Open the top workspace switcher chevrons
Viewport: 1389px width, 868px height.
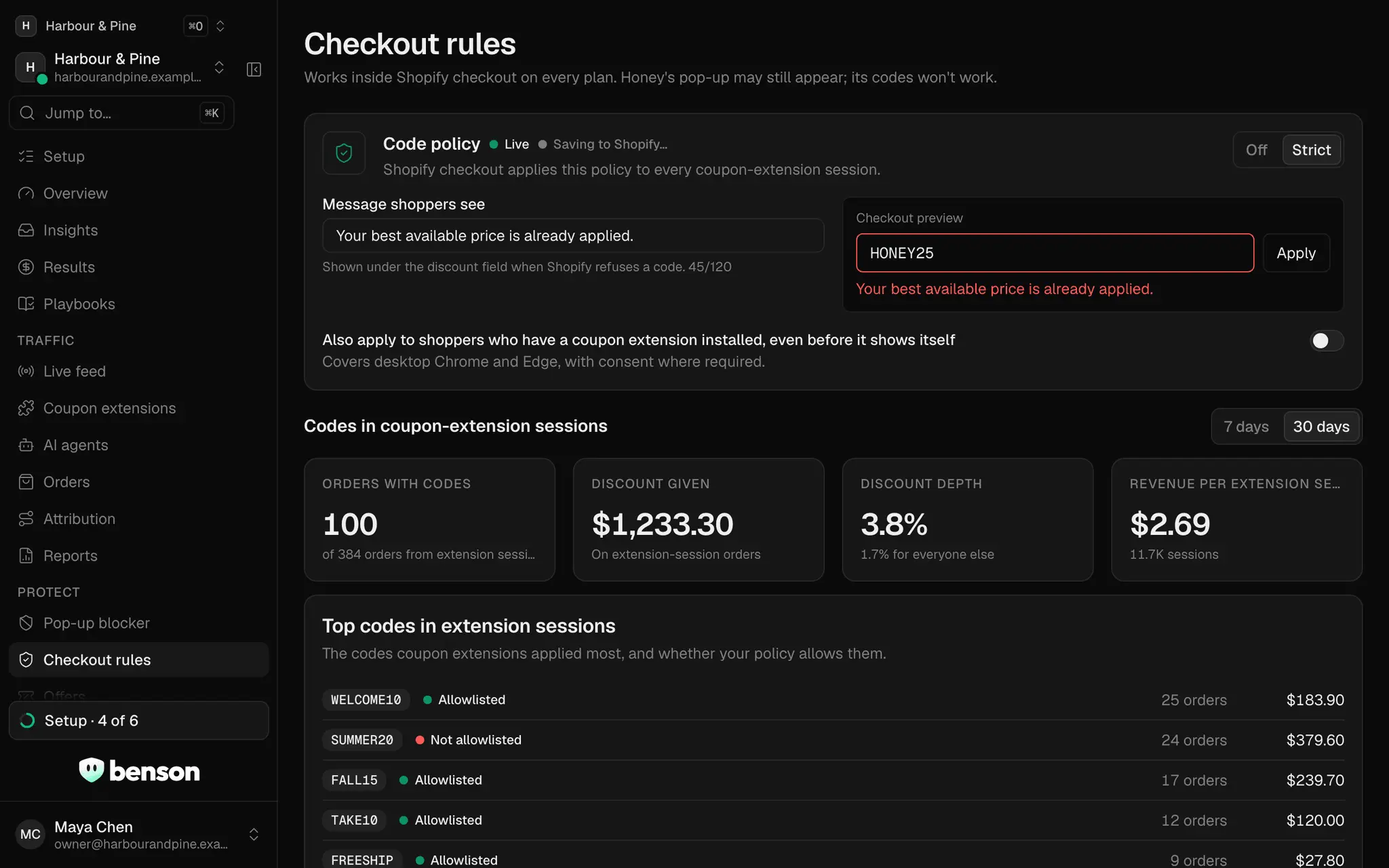[x=220, y=26]
